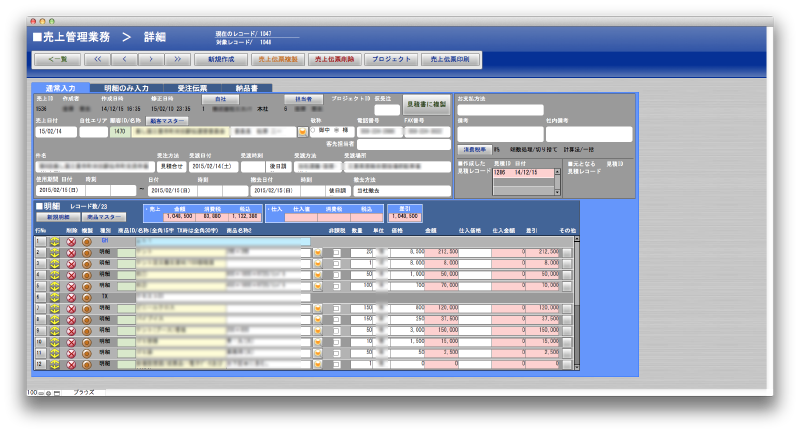Click the orange product lookup icon in row 4
The width and height of the screenshot is (800, 433).
coord(318,275)
